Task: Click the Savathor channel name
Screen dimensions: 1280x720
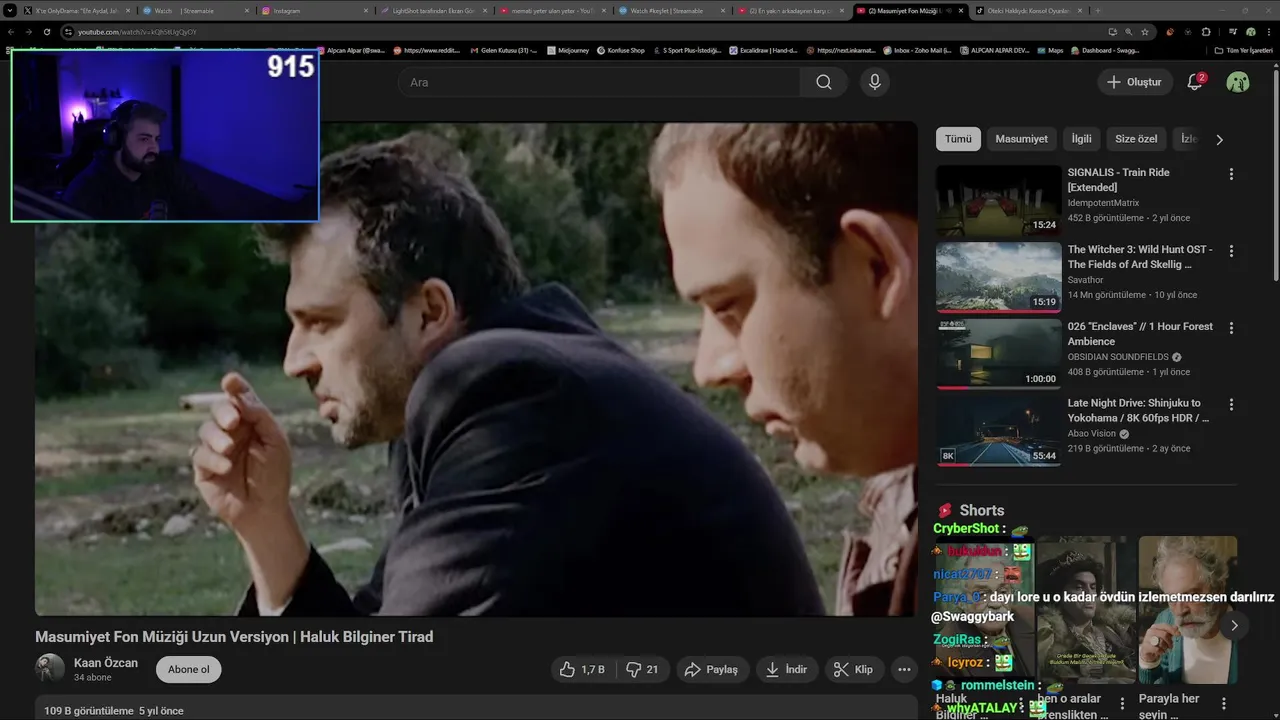Action: pos(1085,280)
